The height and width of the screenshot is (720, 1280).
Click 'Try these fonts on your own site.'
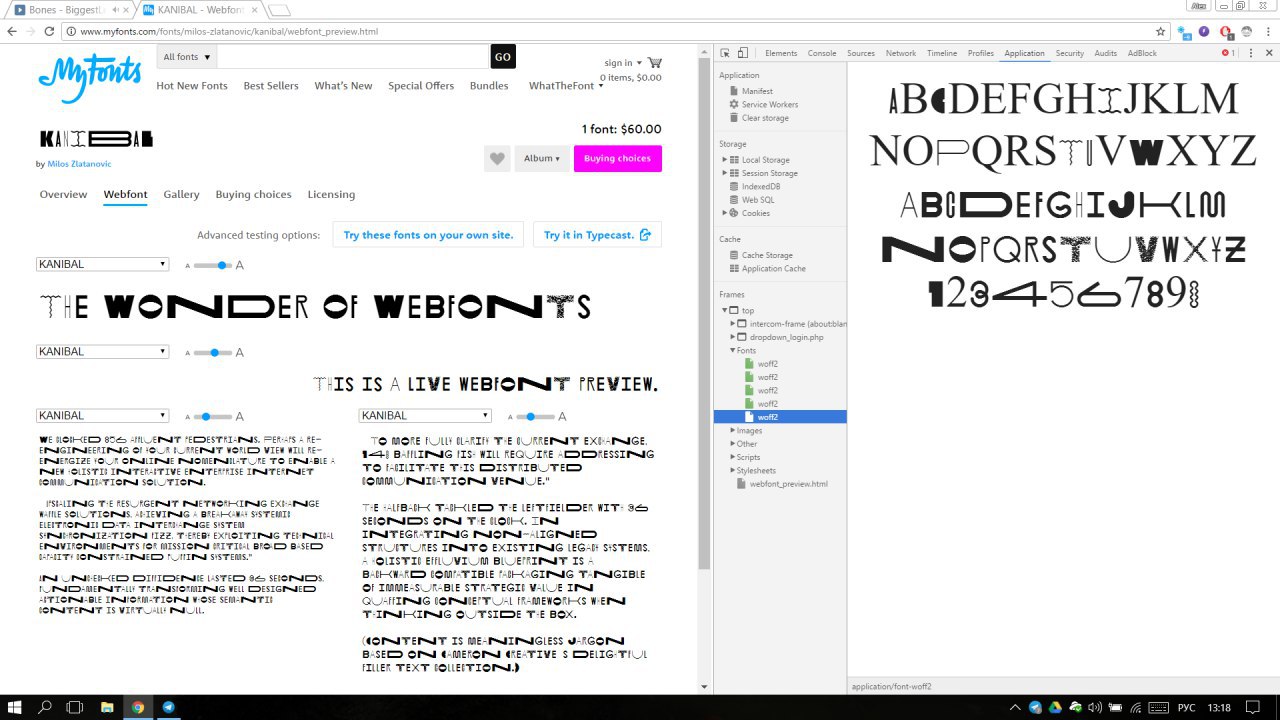[x=428, y=235]
